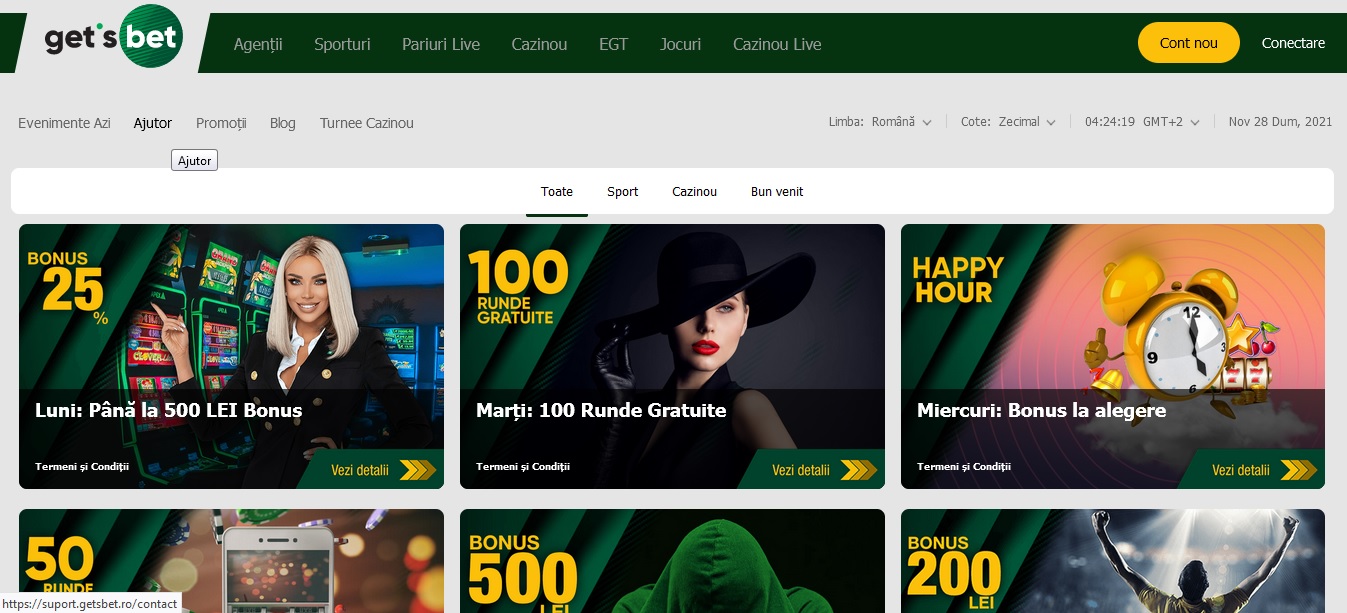Click the yellow arrows on the Miercuri card
Screen dimensions: 1347x613
click(1299, 470)
